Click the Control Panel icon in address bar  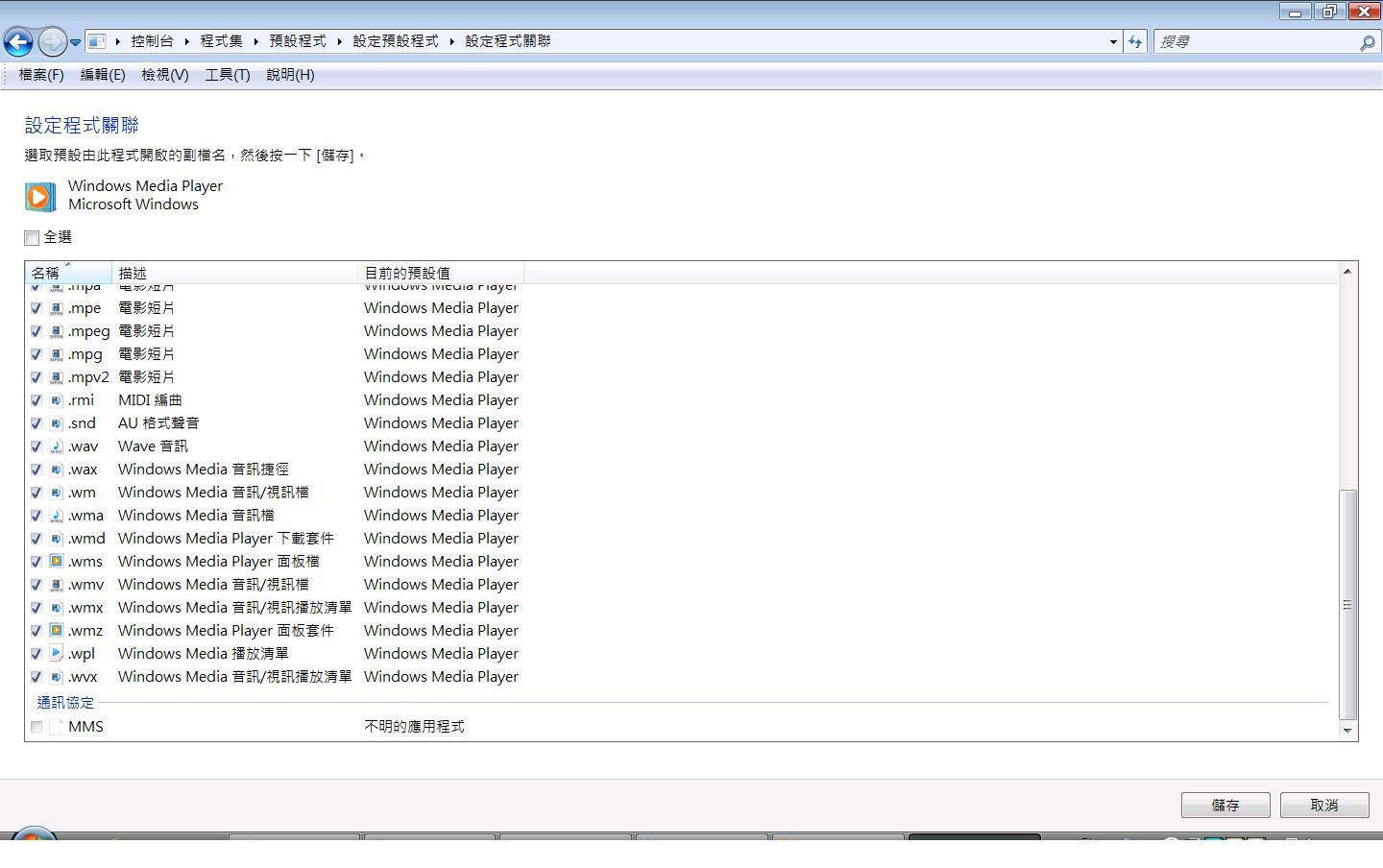point(96,41)
